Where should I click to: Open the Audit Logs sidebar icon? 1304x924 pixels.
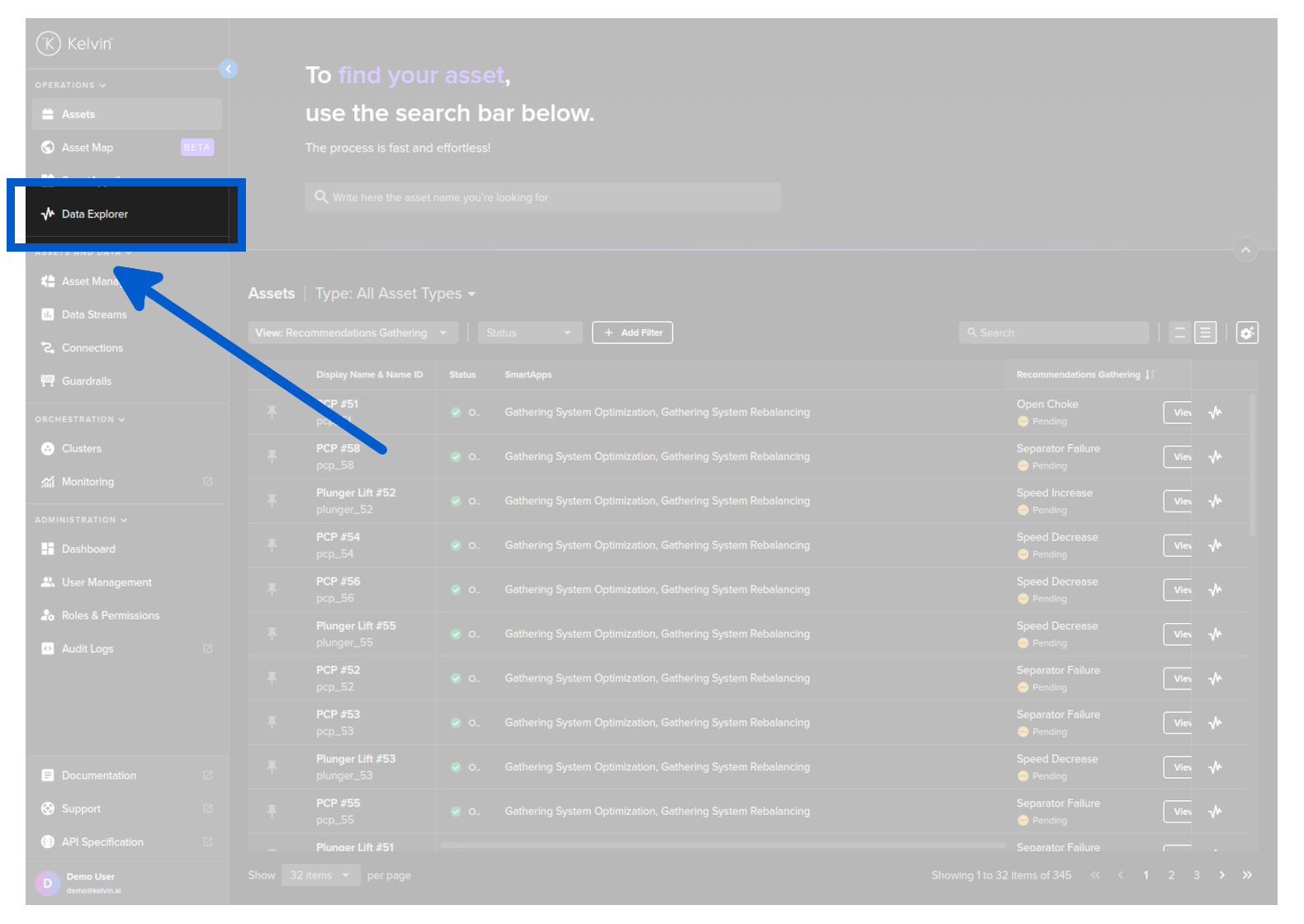pyautogui.click(x=48, y=649)
